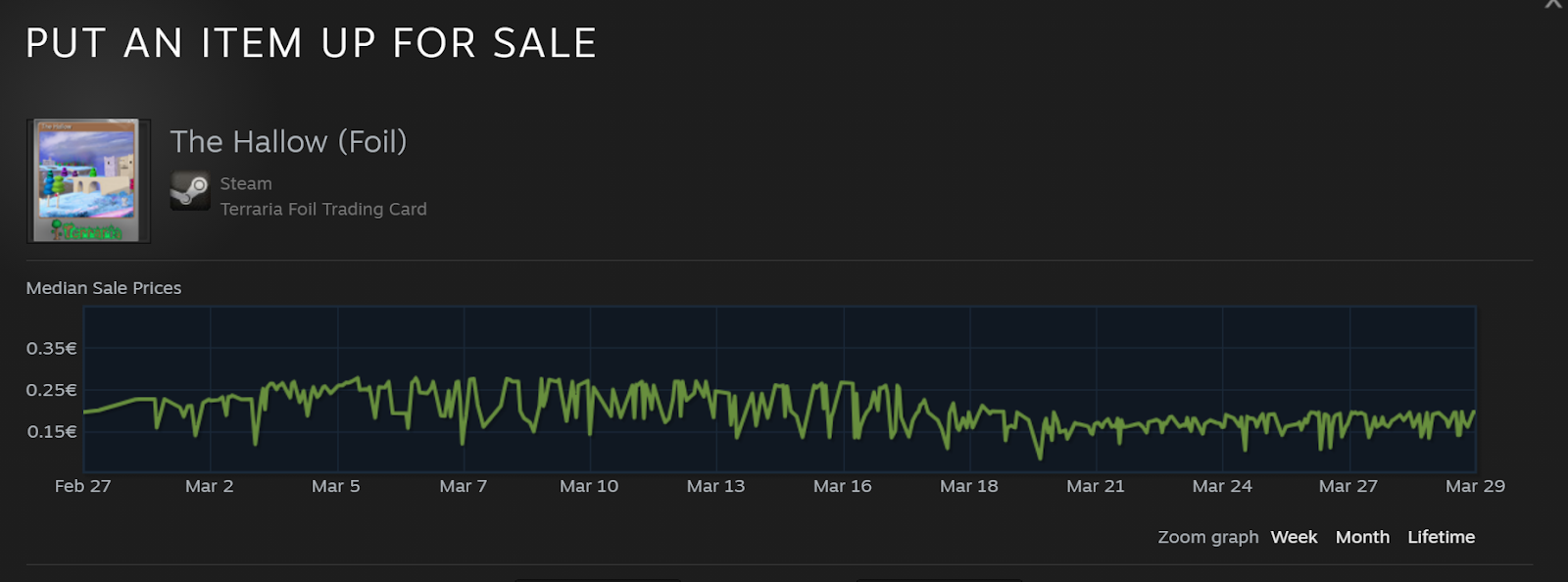Click the 'Steam' game label
The height and width of the screenshot is (582, 1568).
[246, 183]
